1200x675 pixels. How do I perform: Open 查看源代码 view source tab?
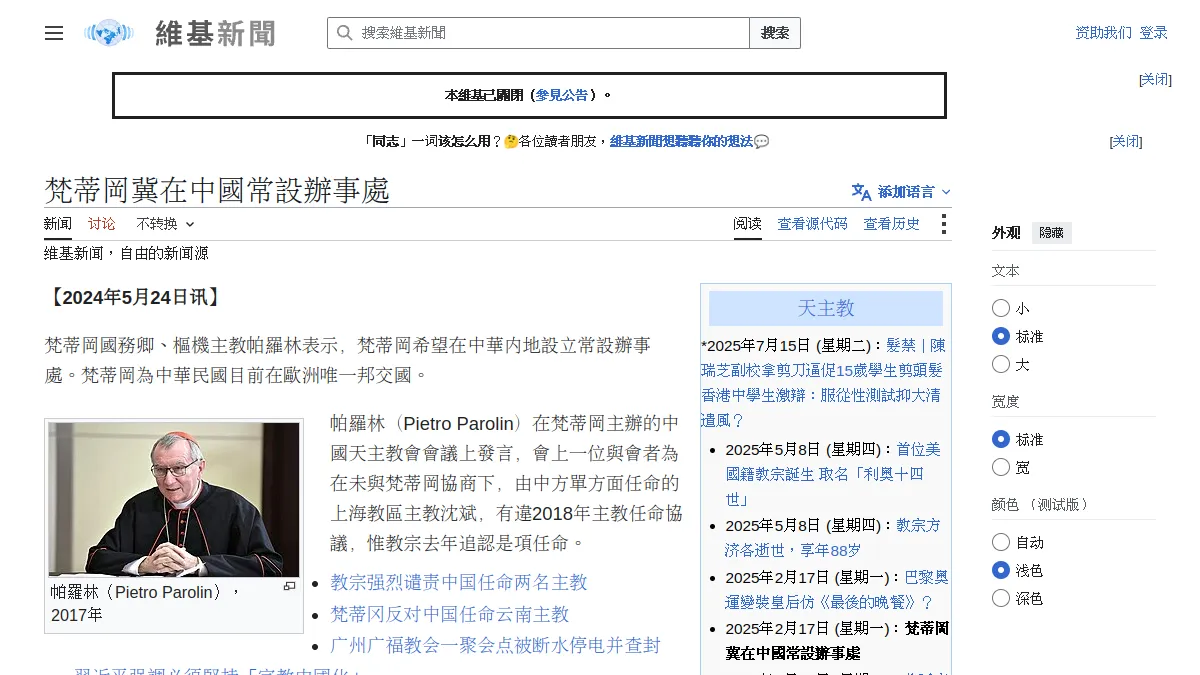click(812, 224)
